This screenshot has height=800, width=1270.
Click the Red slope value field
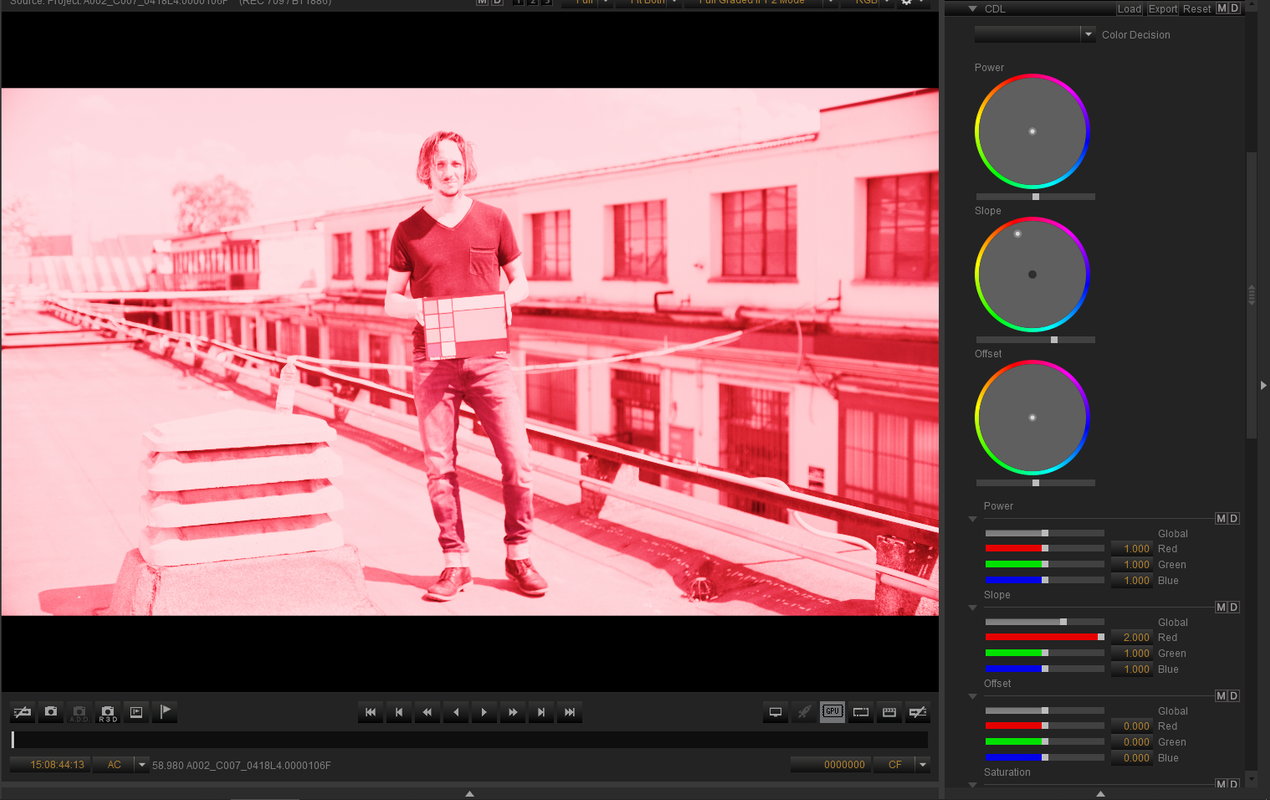(1132, 637)
